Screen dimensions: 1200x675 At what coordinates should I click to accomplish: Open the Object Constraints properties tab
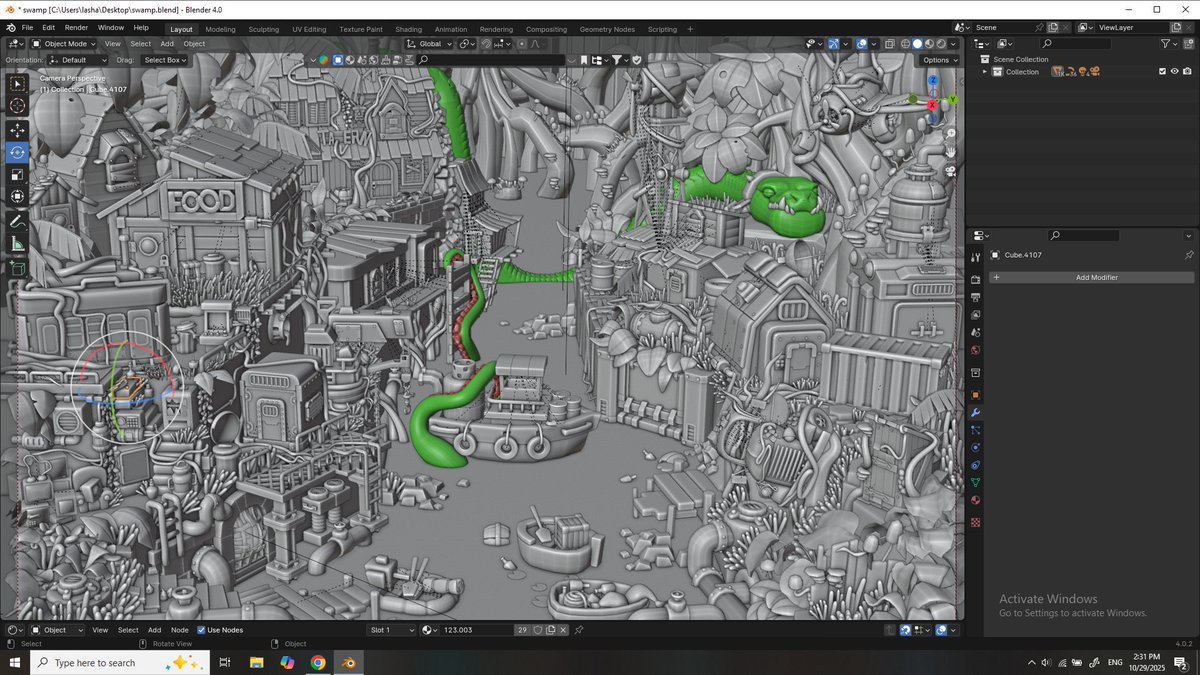pos(976,465)
